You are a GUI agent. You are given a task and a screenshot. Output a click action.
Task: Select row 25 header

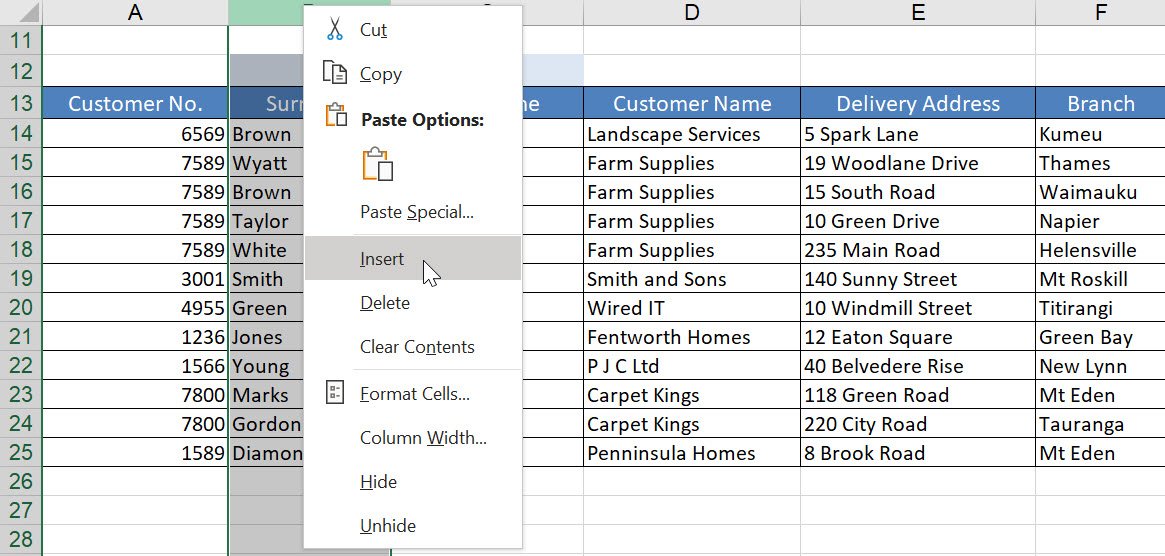click(21, 453)
